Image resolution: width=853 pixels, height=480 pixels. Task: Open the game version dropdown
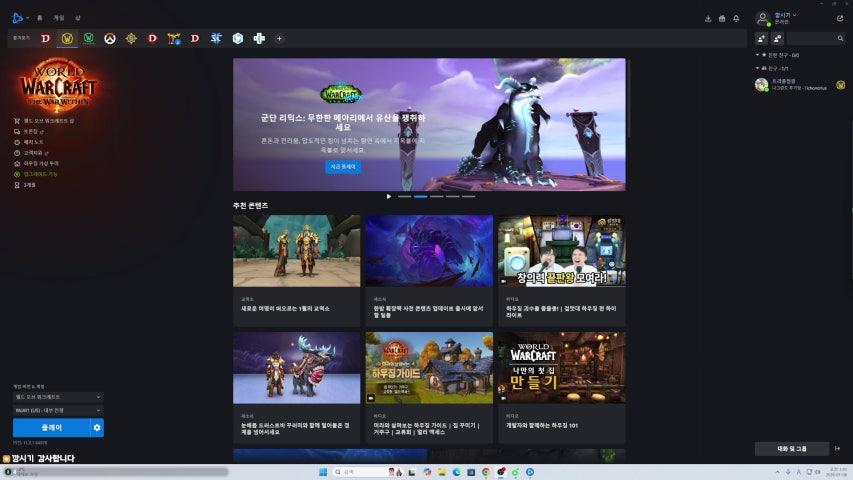(58, 397)
